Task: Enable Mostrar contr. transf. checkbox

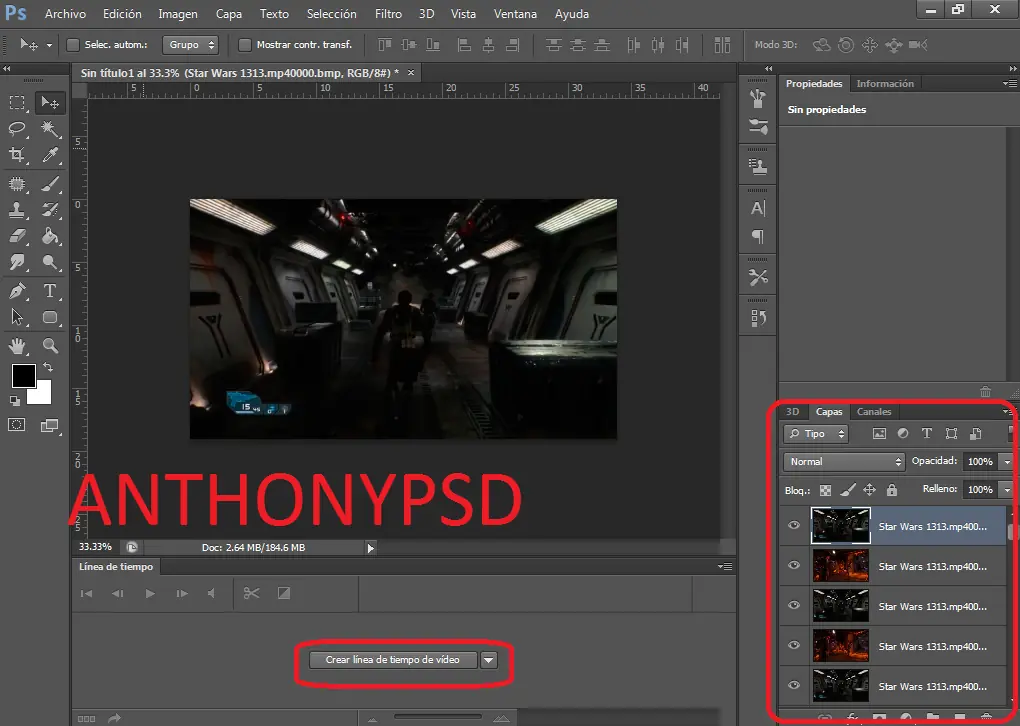Action: click(245, 45)
